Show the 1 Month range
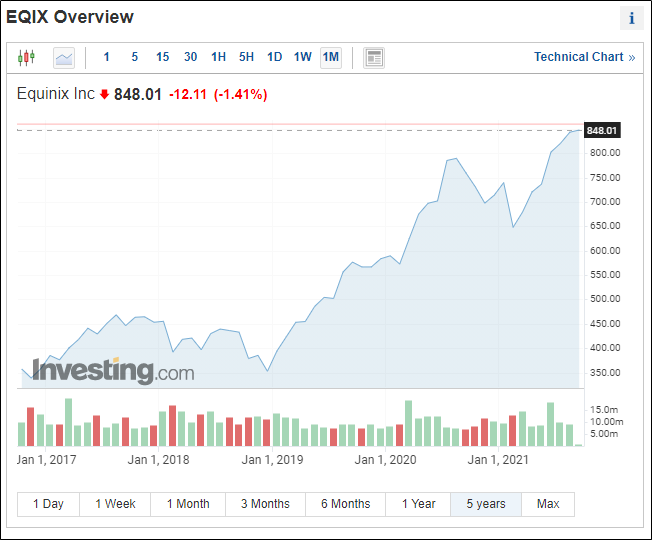Image resolution: width=652 pixels, height=540 pixels. point(188,504)
